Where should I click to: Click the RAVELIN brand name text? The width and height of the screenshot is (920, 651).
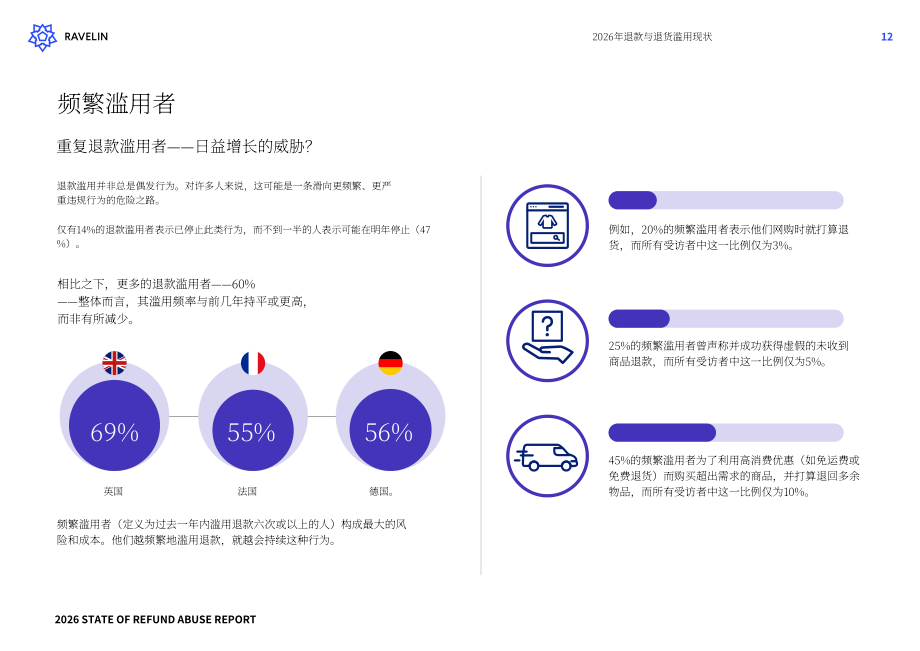[x=86, y=36]
